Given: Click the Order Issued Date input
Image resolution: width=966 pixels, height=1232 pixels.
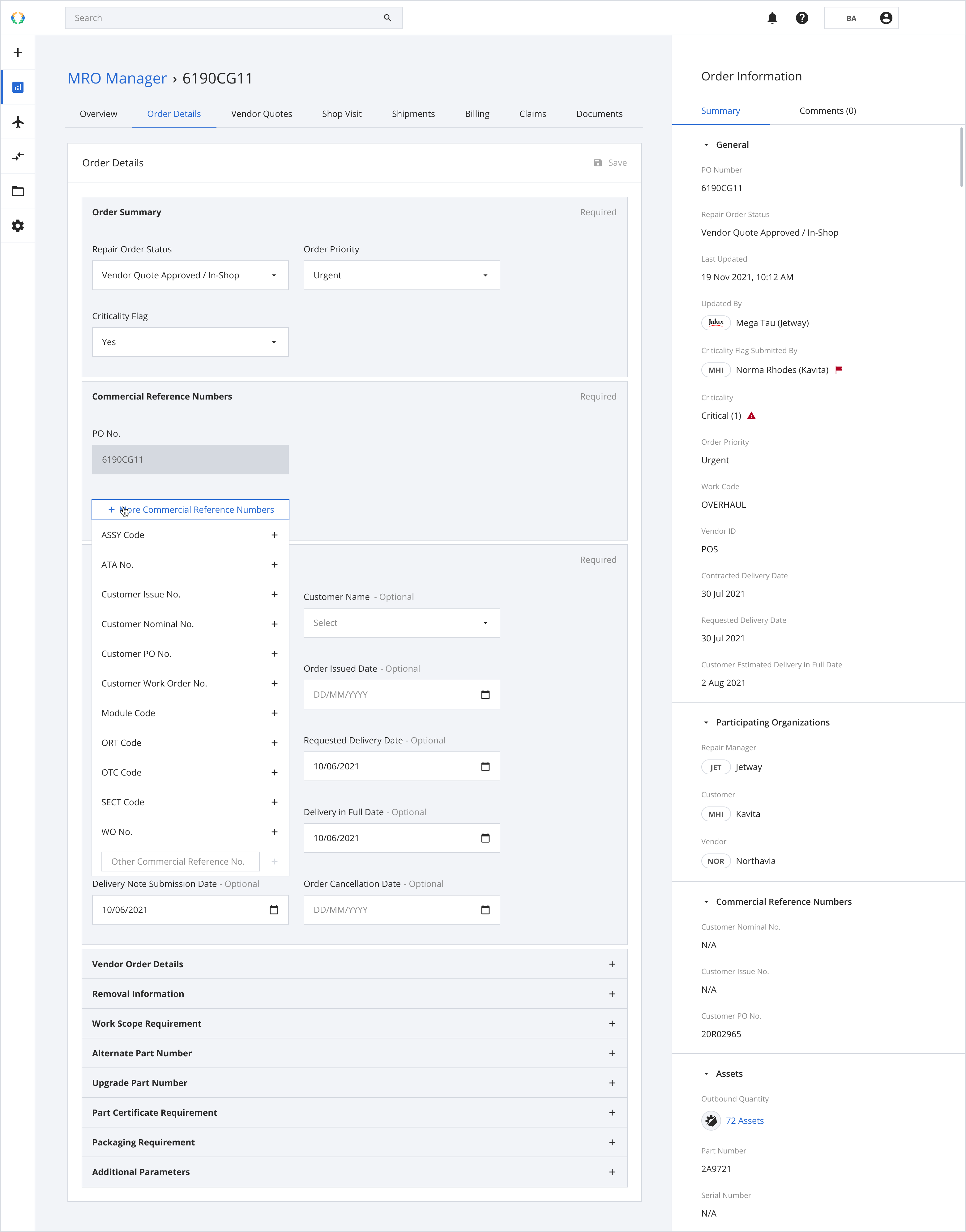Looking at the screenshot, I should (x=402, y=695).
